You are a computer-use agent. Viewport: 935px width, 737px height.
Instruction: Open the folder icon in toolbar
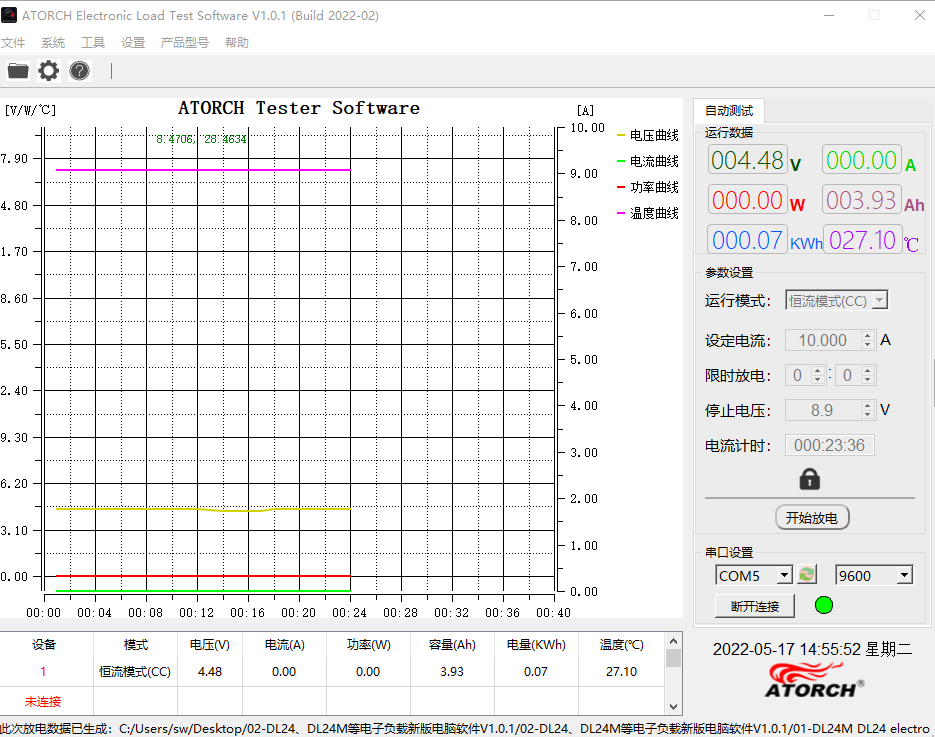point(18,71)
